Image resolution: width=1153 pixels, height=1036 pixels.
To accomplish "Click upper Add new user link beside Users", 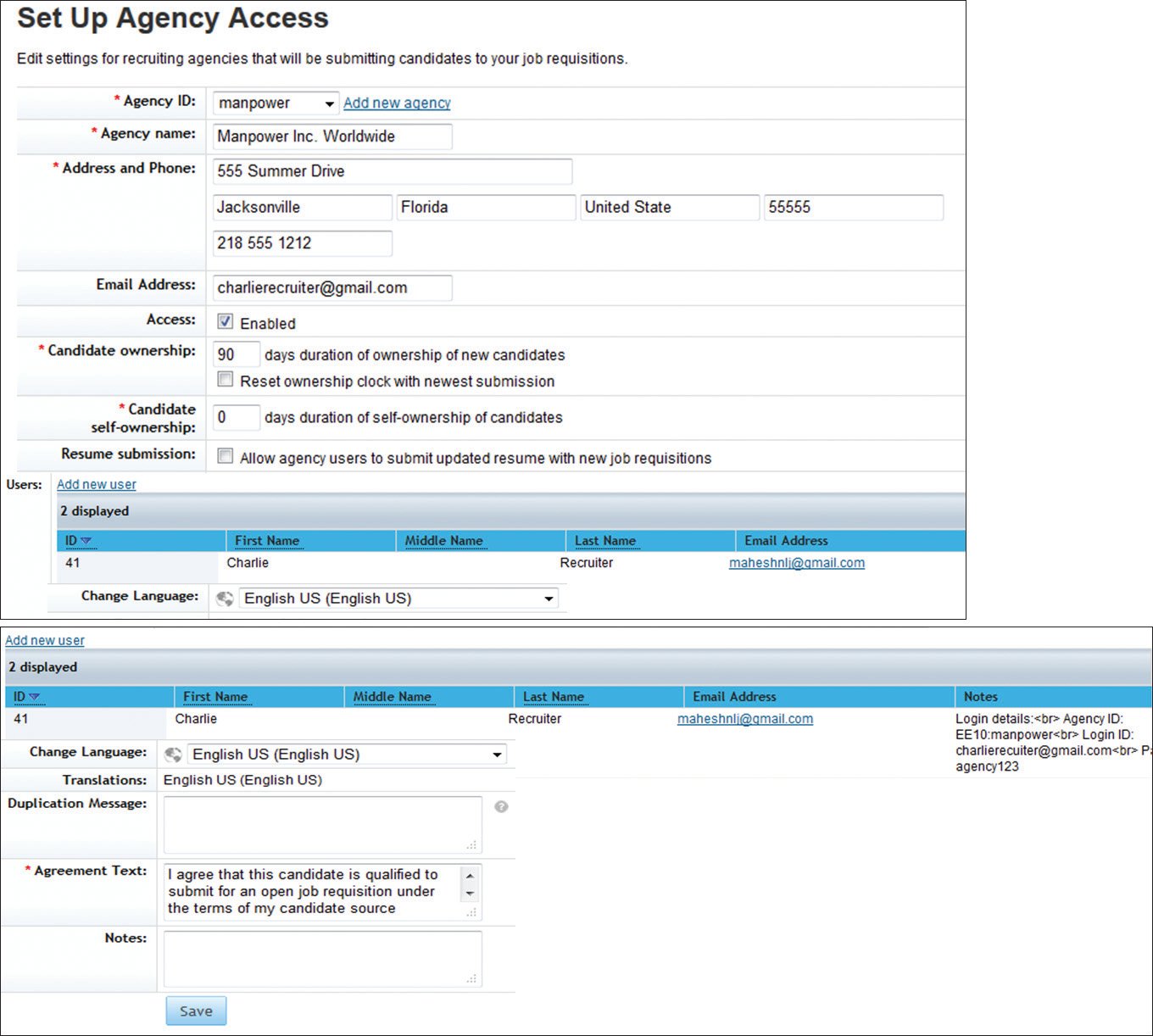I will (97, 484).
